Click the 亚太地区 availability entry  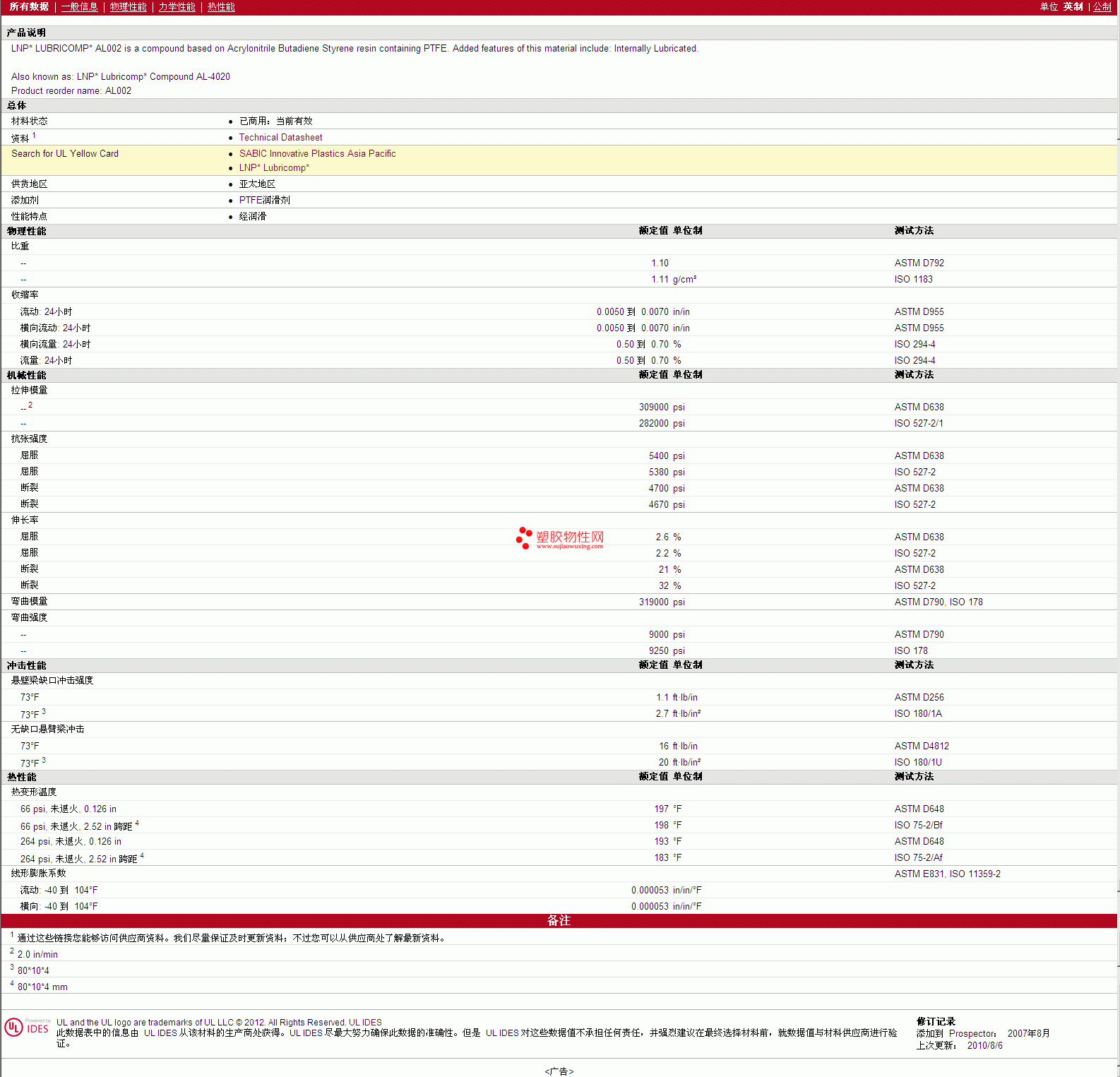click(x=257, y=184)
